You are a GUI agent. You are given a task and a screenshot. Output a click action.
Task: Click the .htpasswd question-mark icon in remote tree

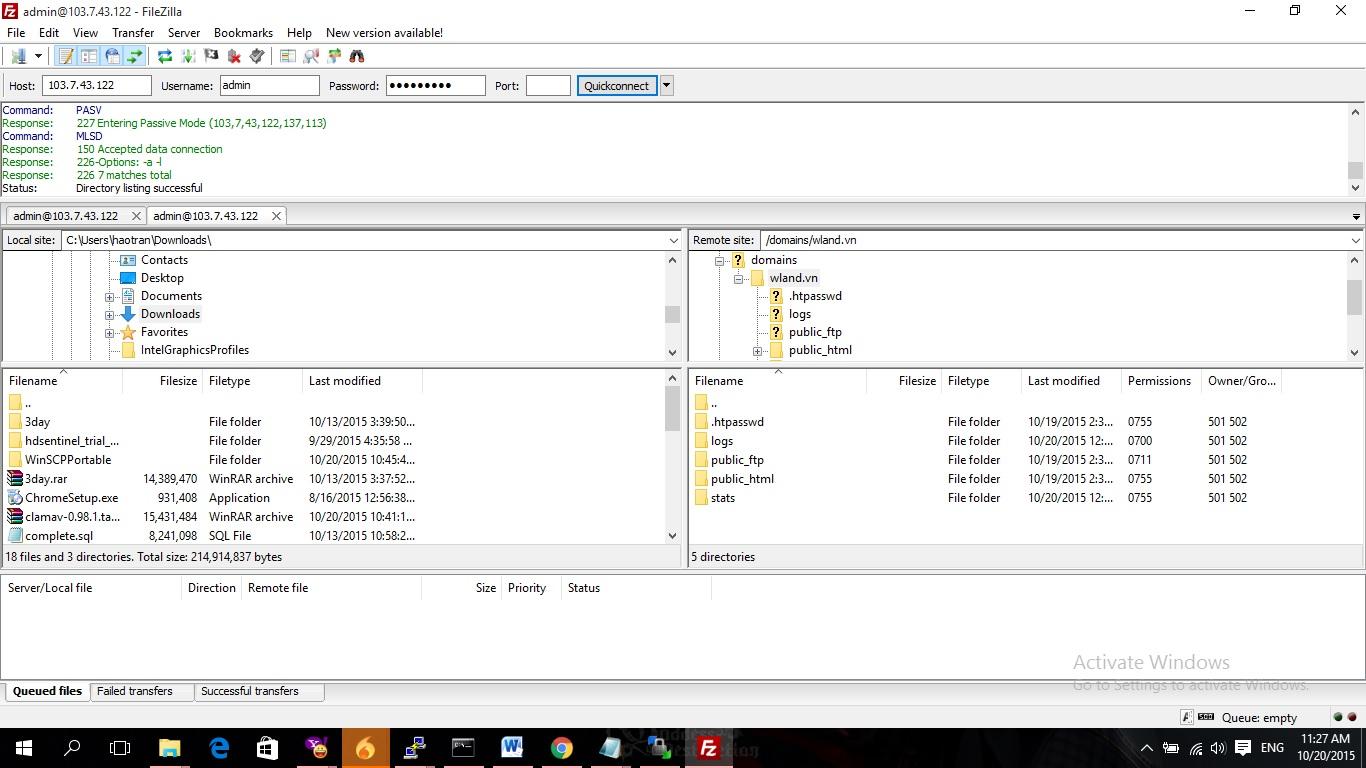775,296
